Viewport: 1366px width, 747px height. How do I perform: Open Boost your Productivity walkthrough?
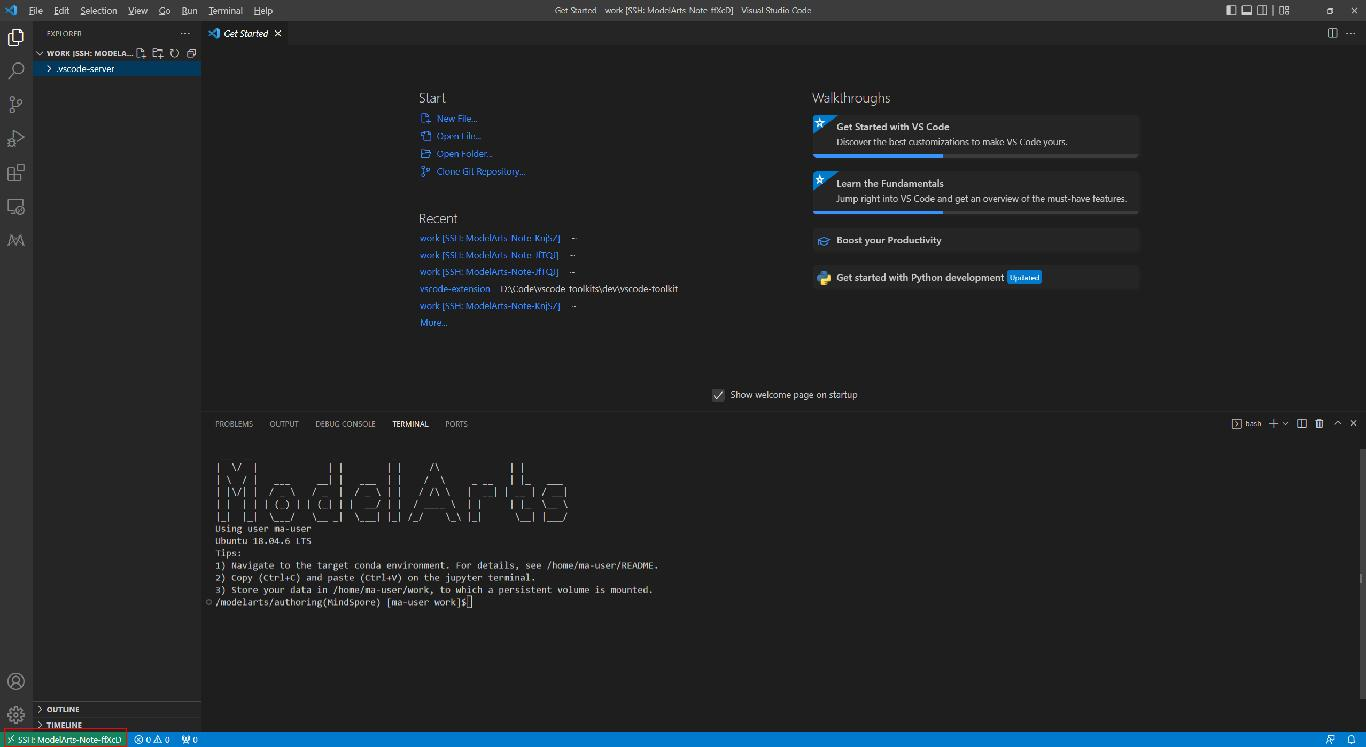(975, 240)
